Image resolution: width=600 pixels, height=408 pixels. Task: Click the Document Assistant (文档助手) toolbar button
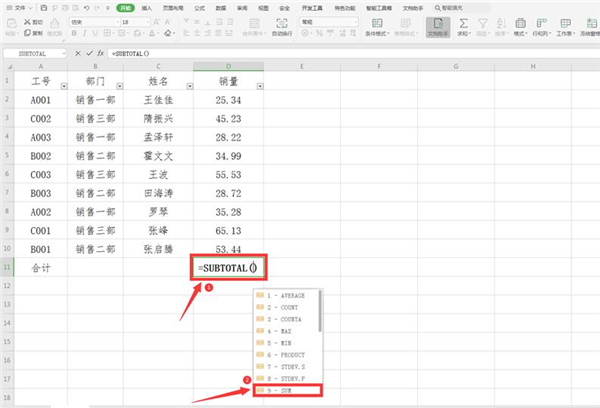point(438,27)
